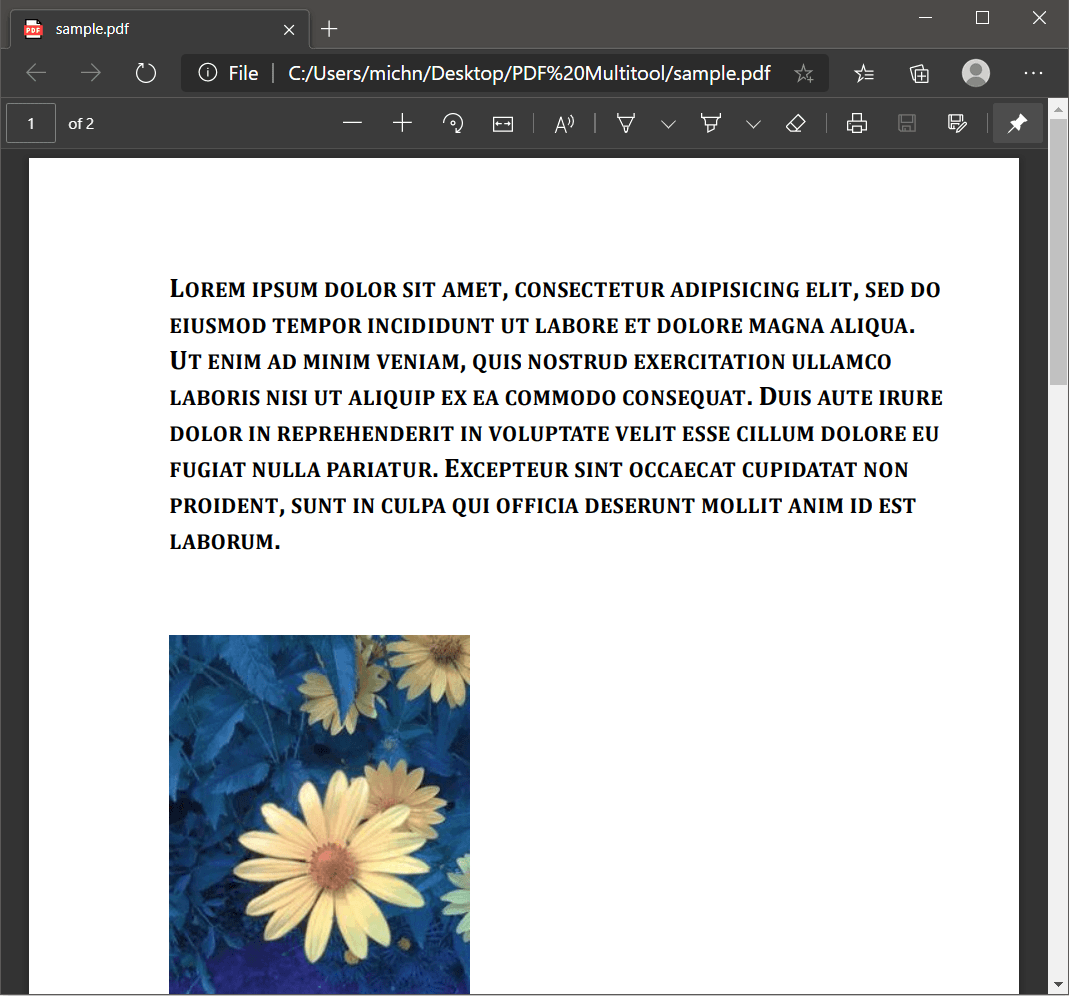Viewport: 1069px width, 996px height.
Task: Click the browser back arrow
Action: point(36,72)
